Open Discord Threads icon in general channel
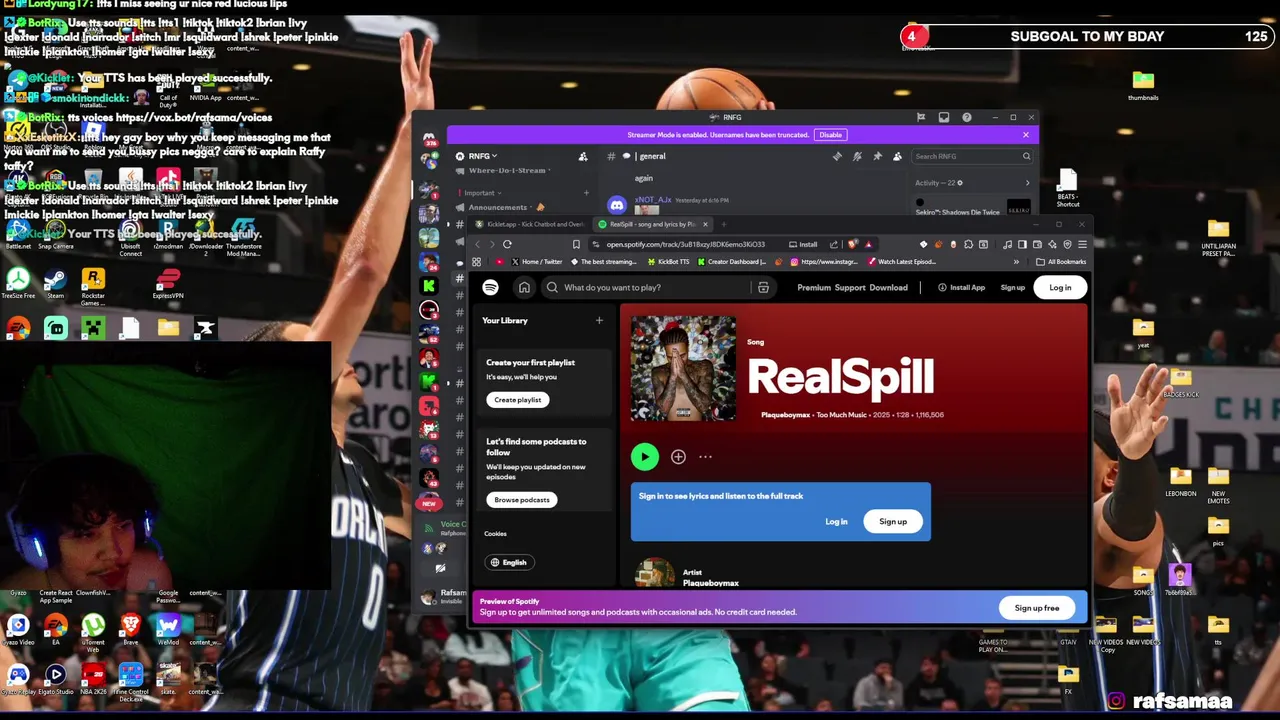Screen dimensions: 1280x720 tap(837, 157)
